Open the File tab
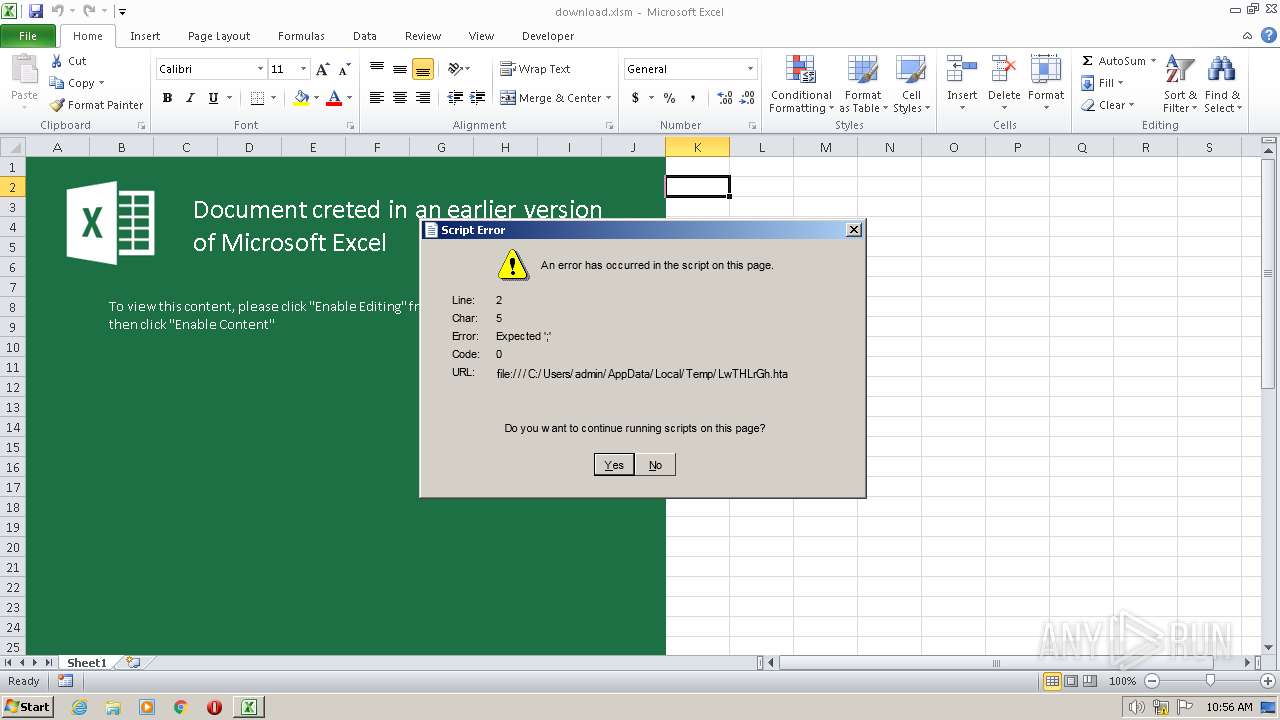This screenshot has height=720, width=1280. (28, 36)
